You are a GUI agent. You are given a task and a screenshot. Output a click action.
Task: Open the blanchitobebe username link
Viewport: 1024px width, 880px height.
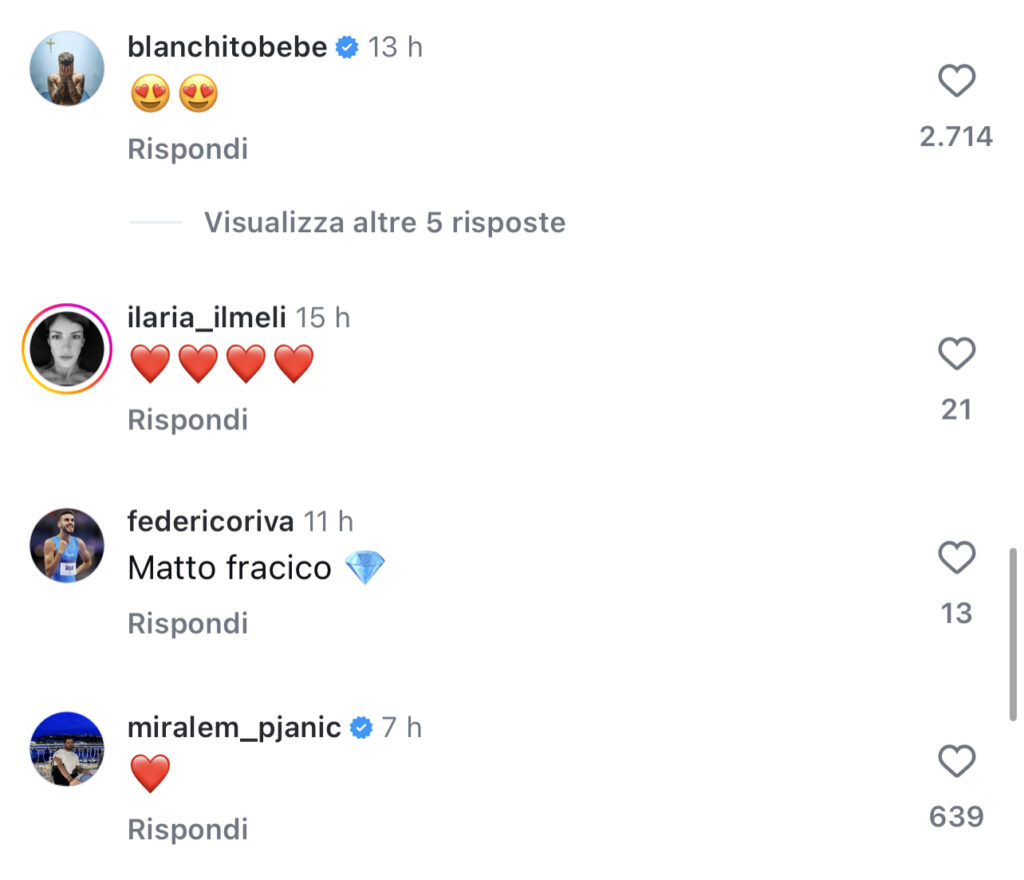227,47
